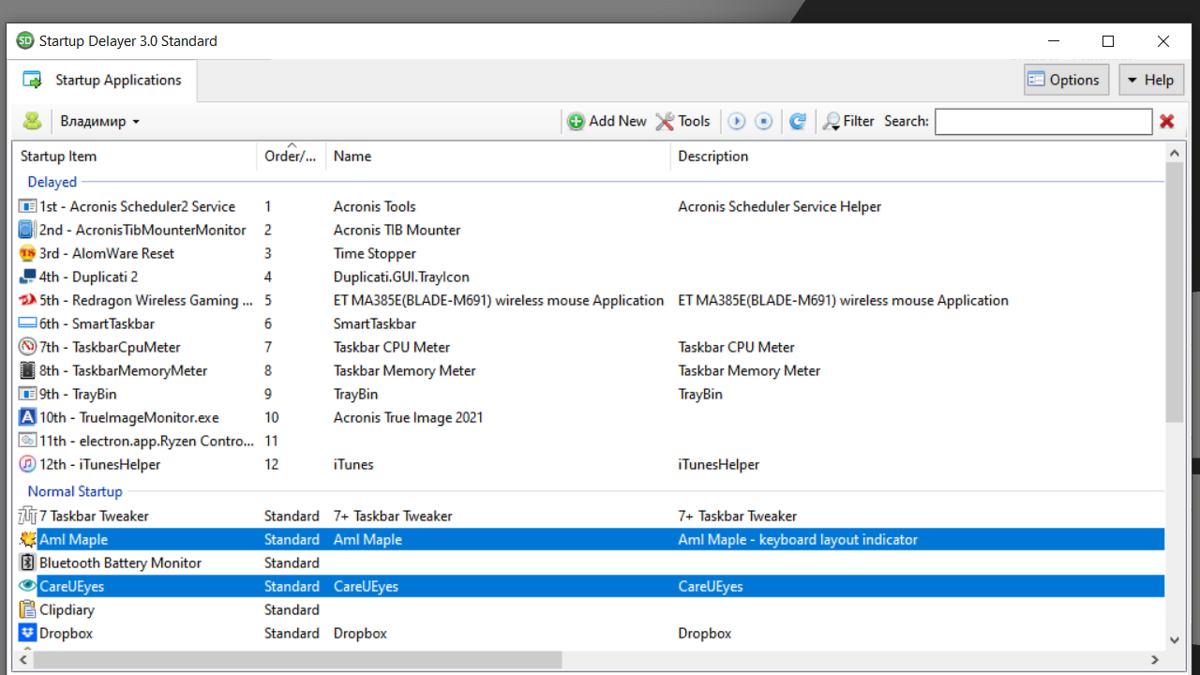Click the green user icon in toolbar
The width and height of the screenshot is (1200, 675).
pos(33,121)
